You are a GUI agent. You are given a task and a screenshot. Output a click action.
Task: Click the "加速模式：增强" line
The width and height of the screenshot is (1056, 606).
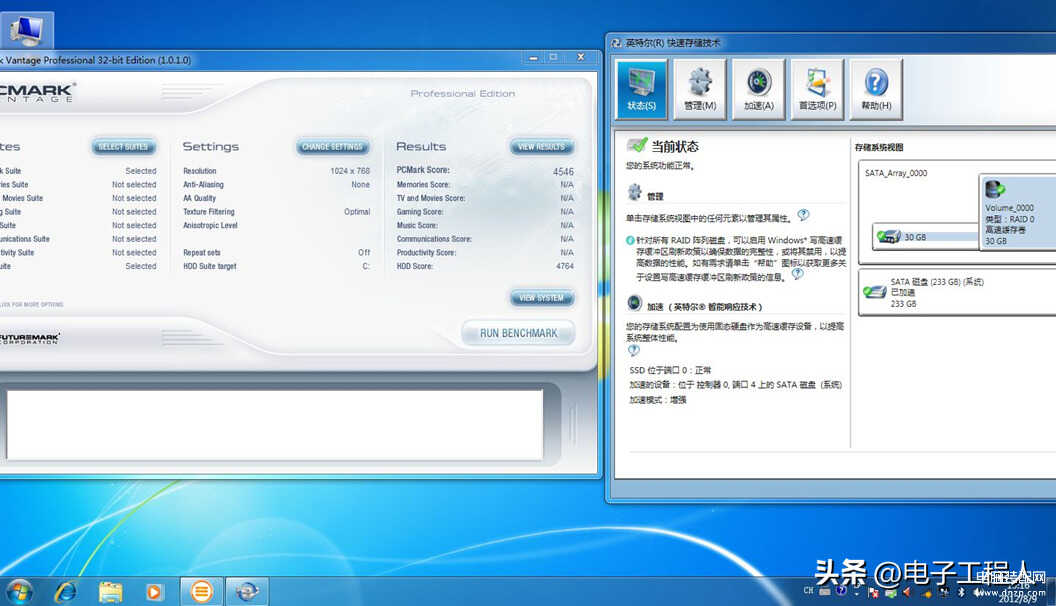(x=658, y=400)
